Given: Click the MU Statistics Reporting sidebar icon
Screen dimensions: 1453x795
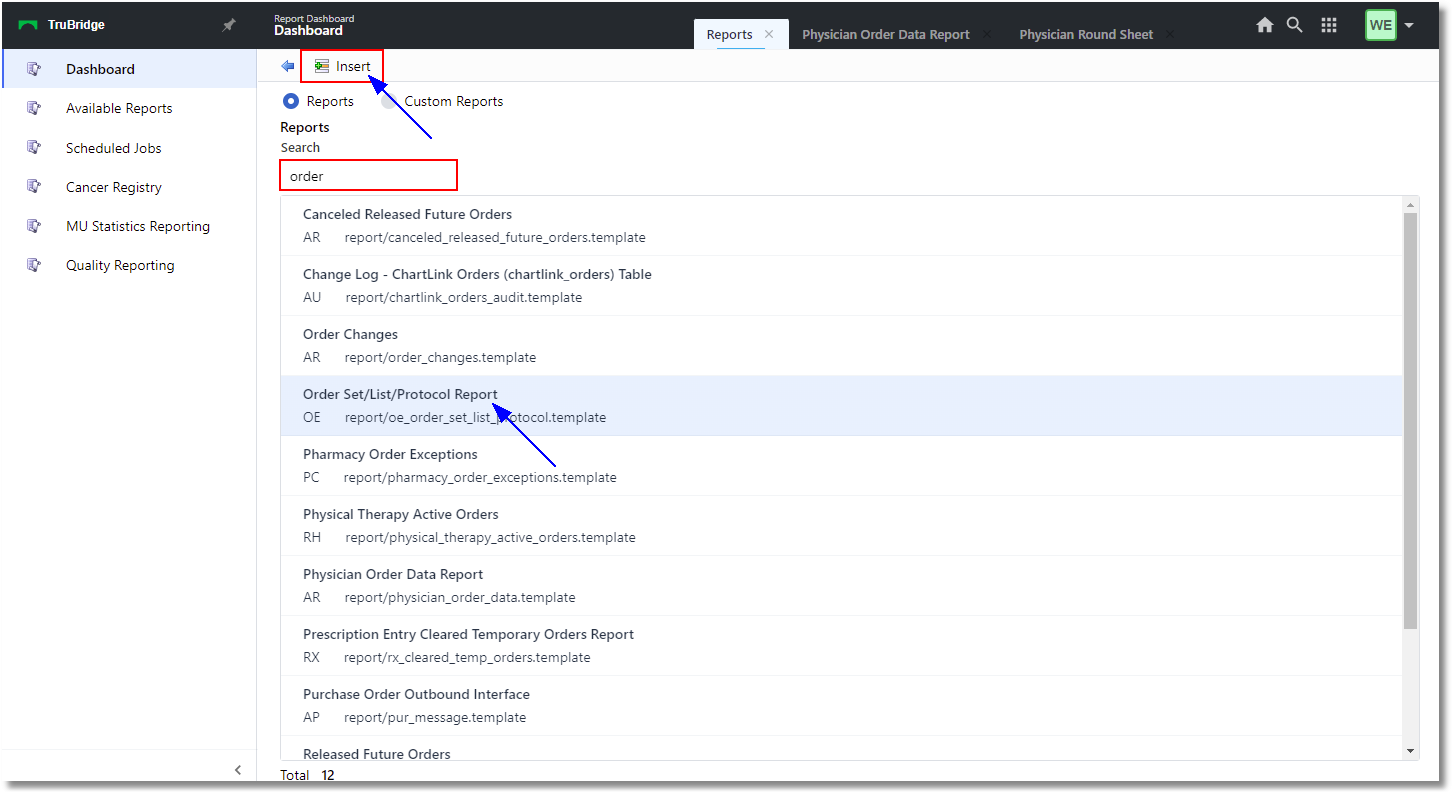Looking at the screenshot, I should tap(34, 226).
